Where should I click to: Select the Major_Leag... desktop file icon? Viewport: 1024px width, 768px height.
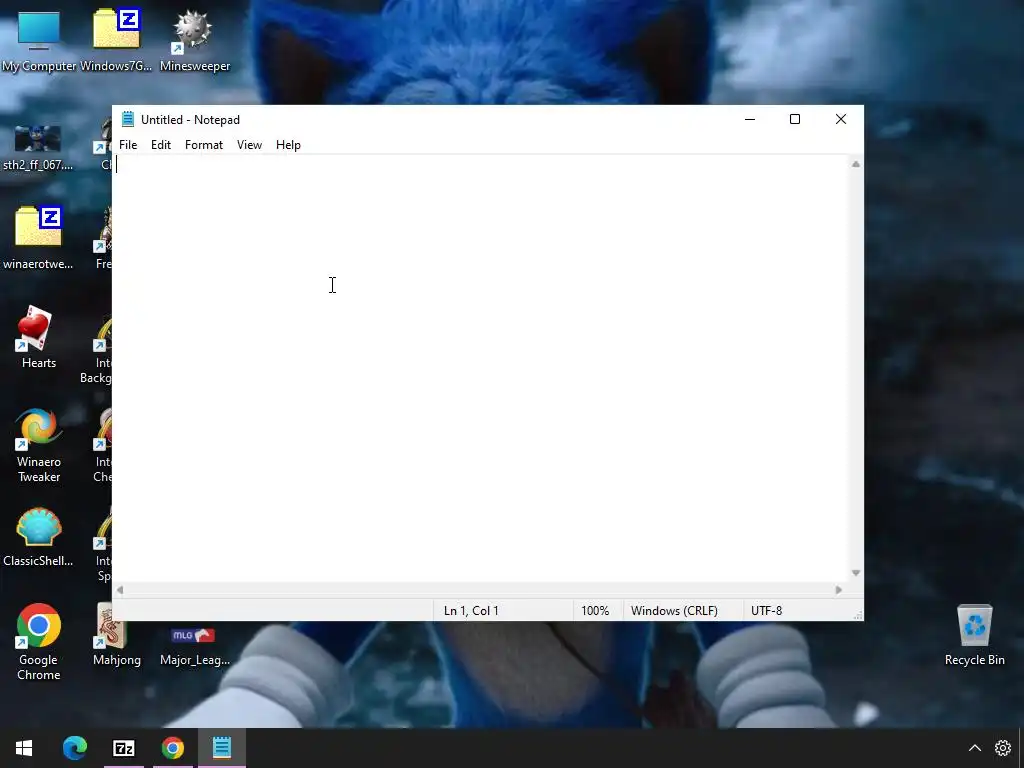point(195,647)
